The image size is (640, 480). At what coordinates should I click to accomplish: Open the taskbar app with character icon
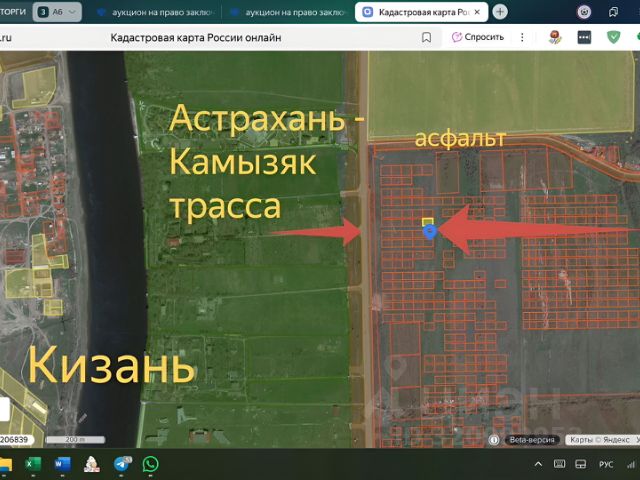pos(91,464)
